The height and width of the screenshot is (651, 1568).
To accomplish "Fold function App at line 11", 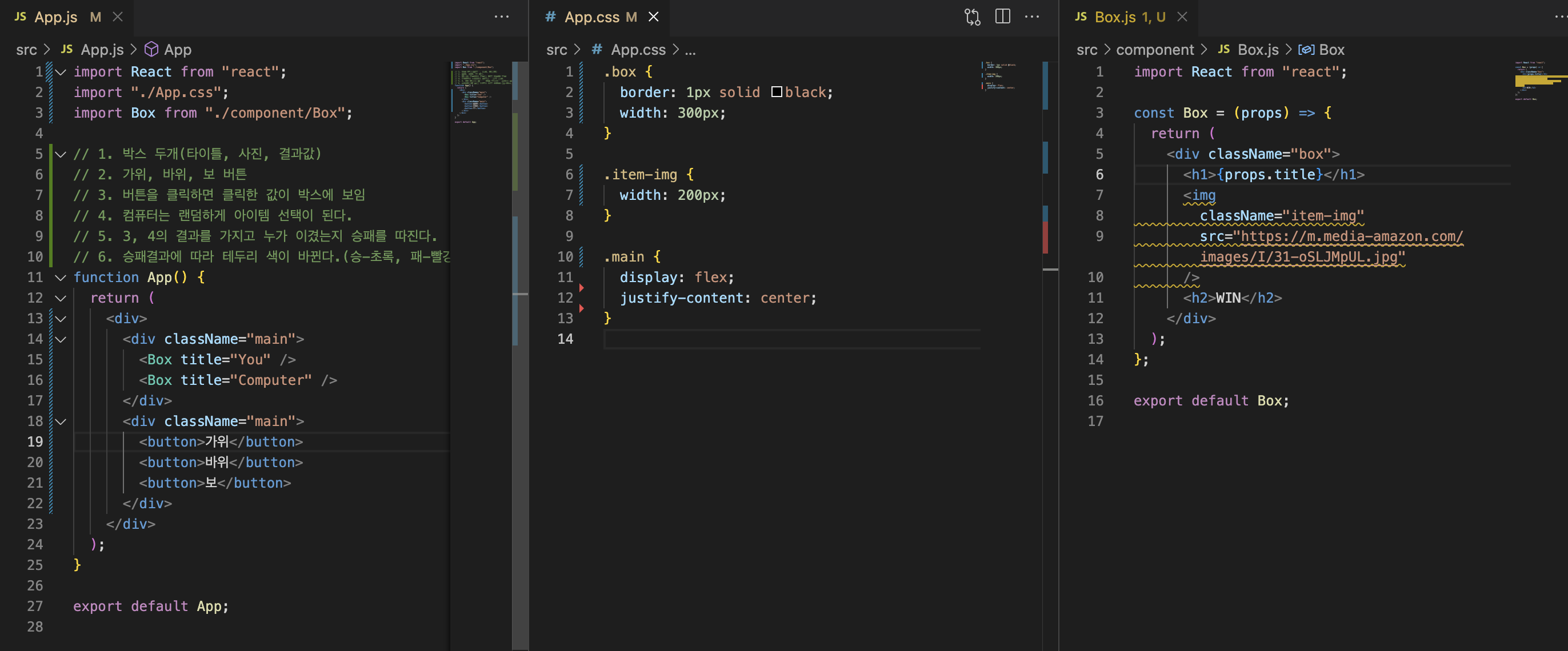I will point(61,278).
